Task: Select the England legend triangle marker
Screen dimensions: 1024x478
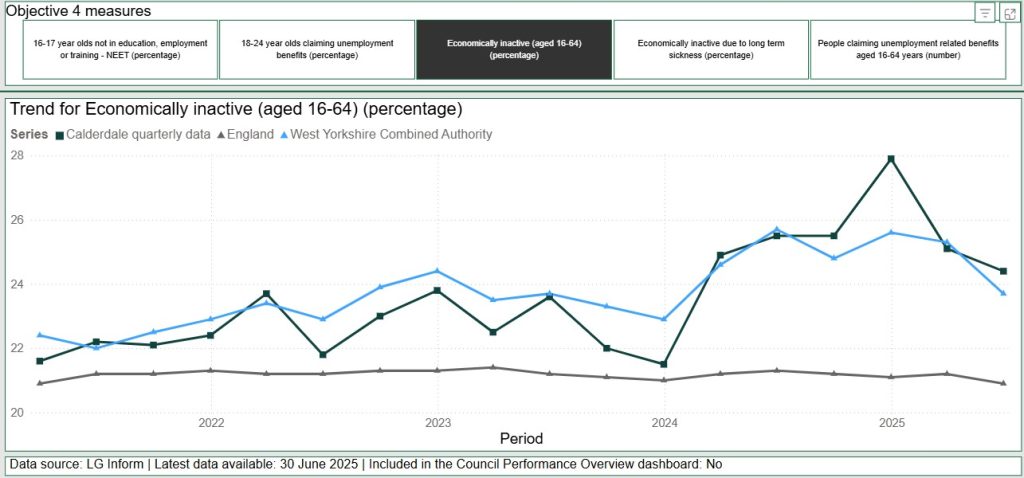Action: (x=221, y=135)
